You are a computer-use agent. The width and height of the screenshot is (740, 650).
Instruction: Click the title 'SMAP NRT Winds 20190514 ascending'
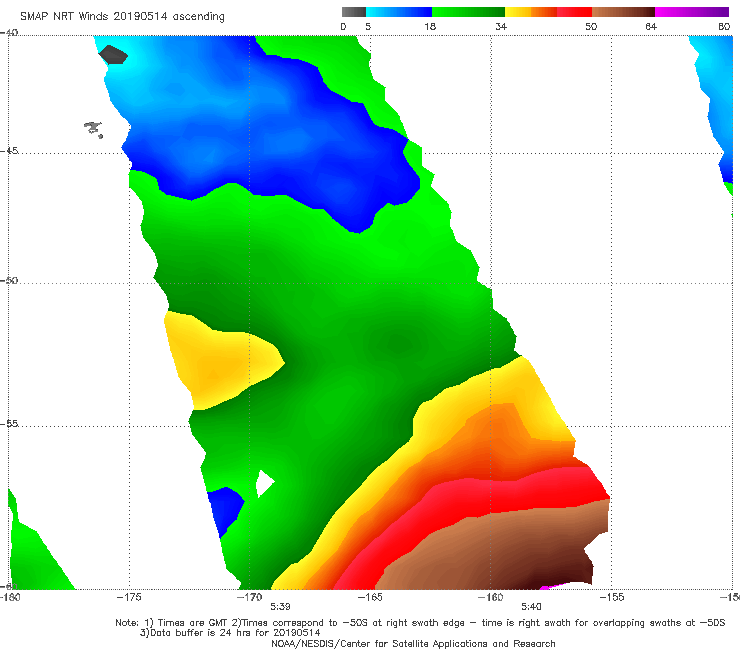[x=122, y=17]
